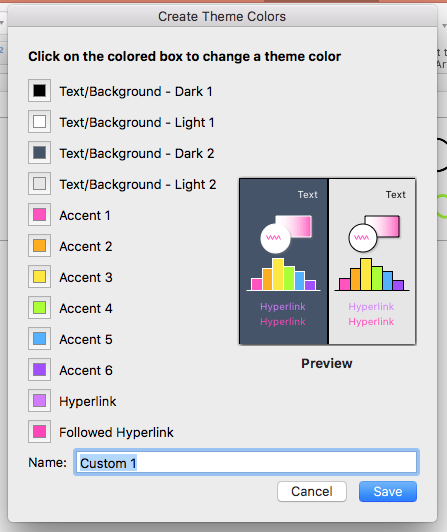Save the custom theme colors

click(x=388, y=491)
